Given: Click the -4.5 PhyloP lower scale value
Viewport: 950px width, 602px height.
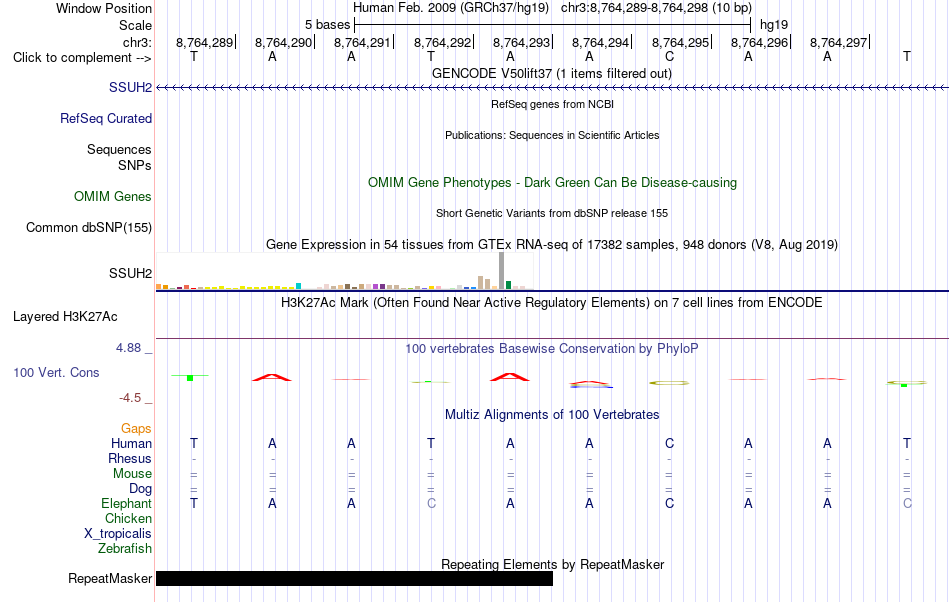Looking at the screenshot, I should tap(130, 398).
